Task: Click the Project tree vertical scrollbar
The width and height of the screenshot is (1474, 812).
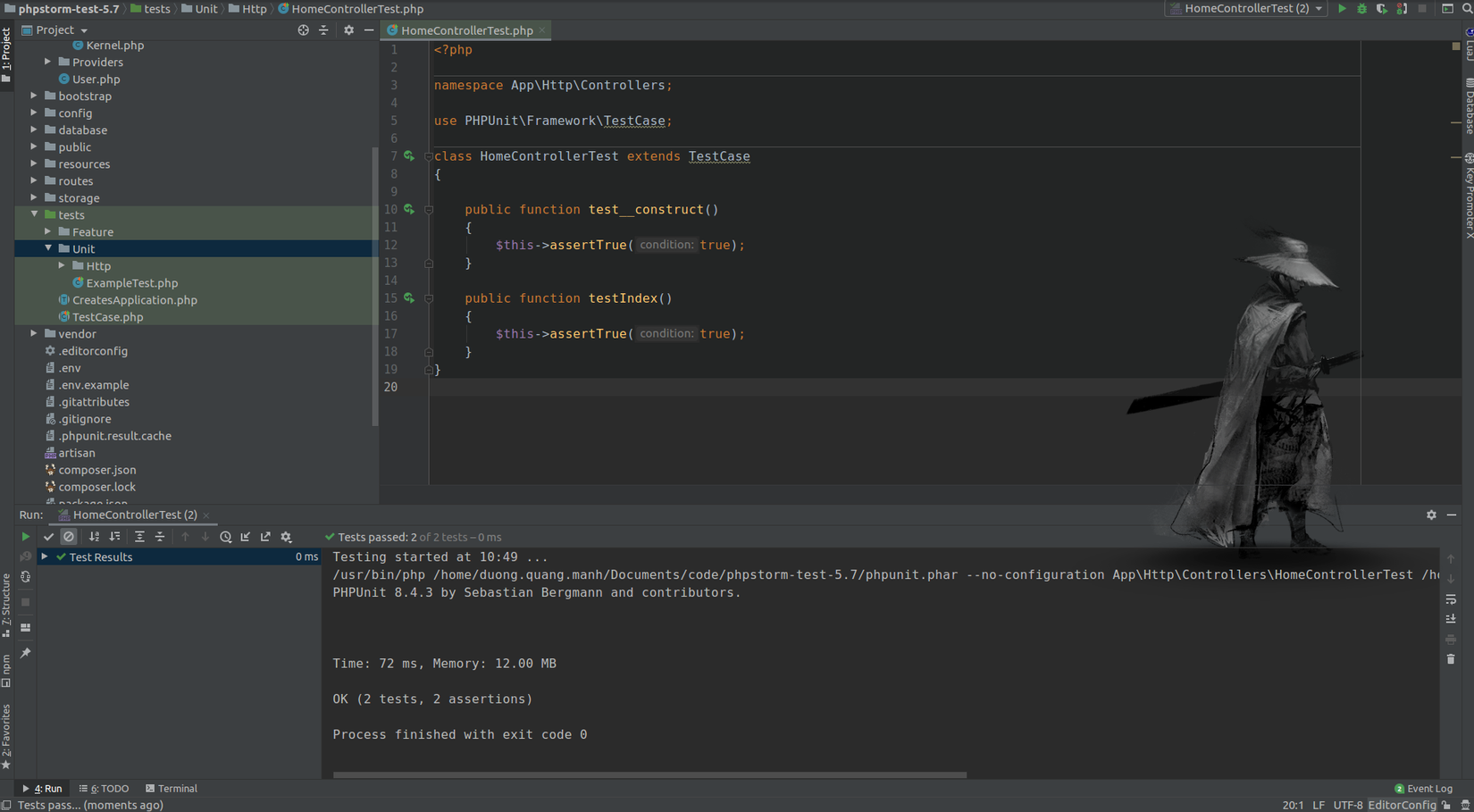Action: pos(374,286)
